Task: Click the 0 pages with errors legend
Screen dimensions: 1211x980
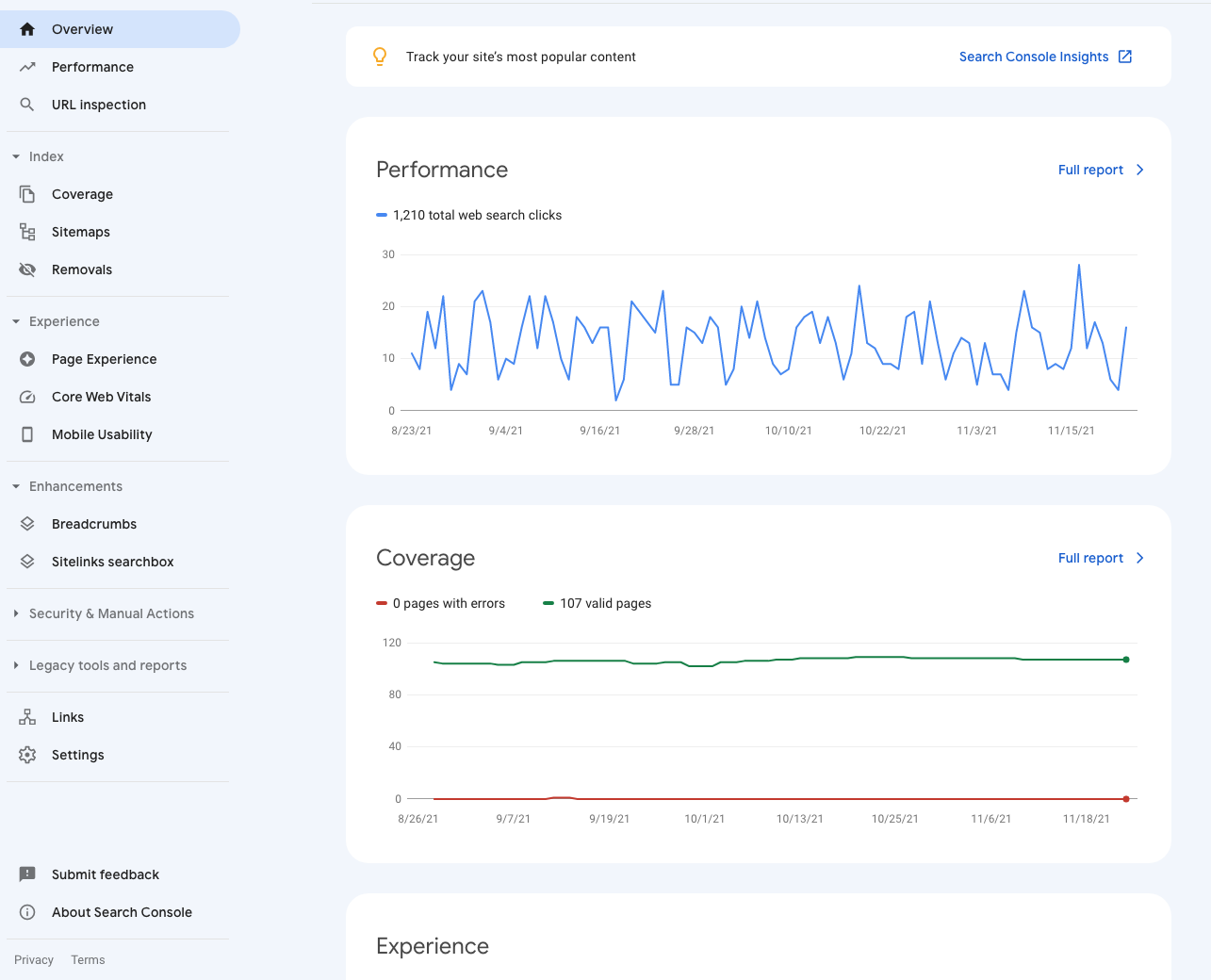Action: click(440, 603)
